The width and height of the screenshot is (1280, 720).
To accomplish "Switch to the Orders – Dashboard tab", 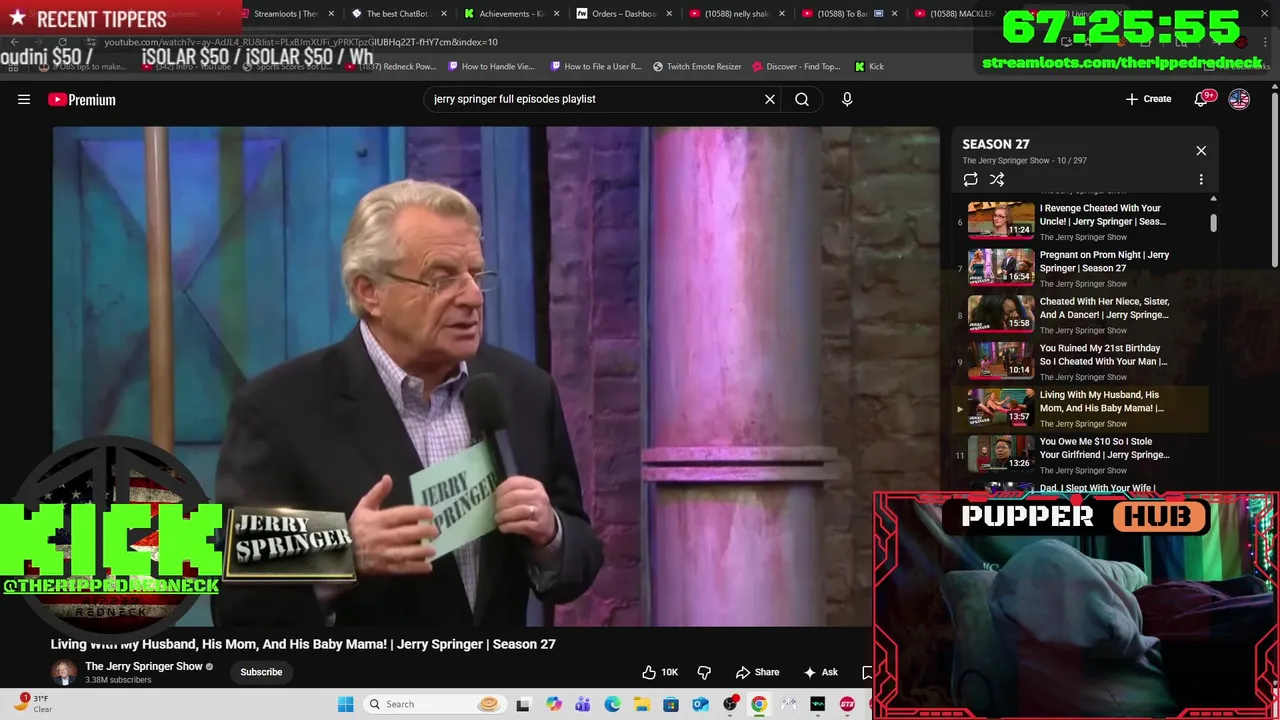I will (624, 14).
